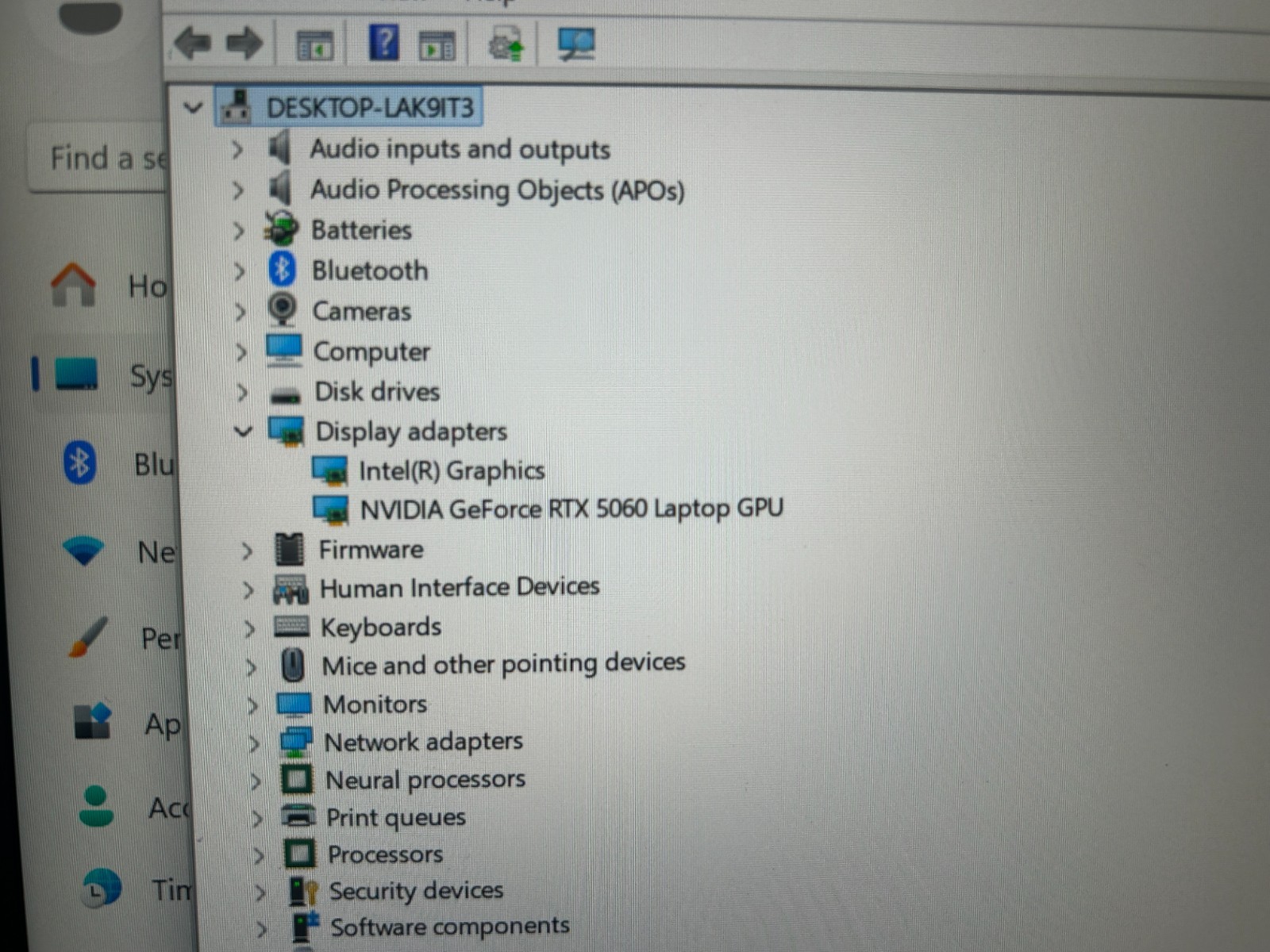Click the Bluetooth icon in the device tree
1270x952 pixels.
coord(282,270)
